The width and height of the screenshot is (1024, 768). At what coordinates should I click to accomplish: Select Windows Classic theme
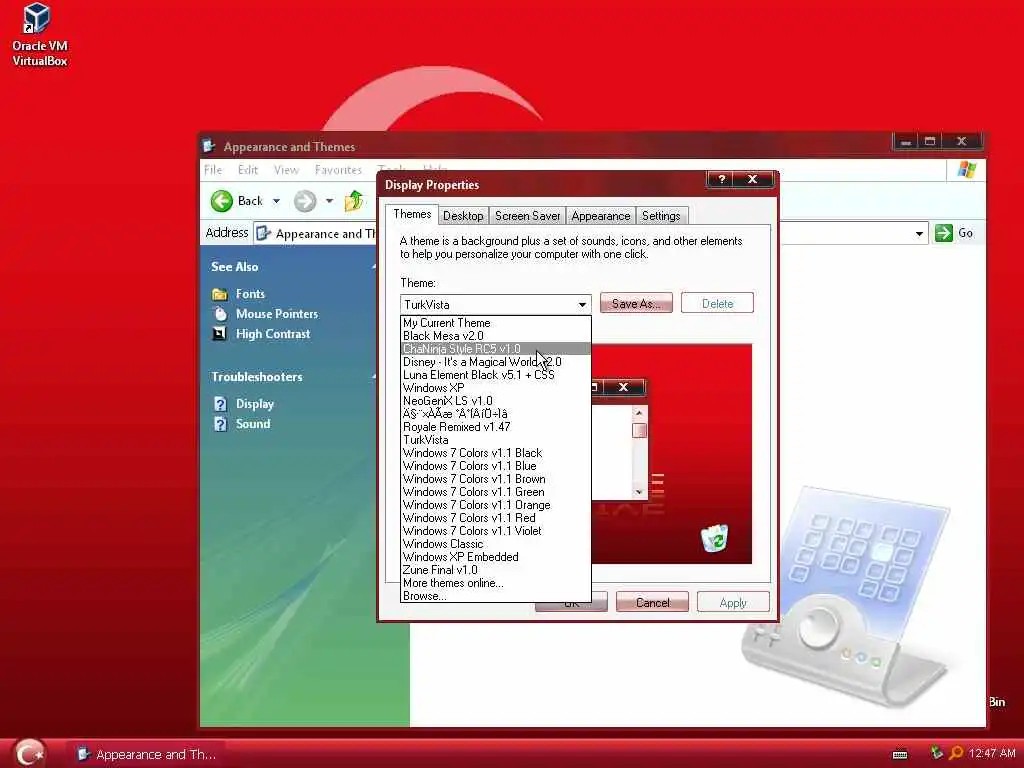click(496, 544)
